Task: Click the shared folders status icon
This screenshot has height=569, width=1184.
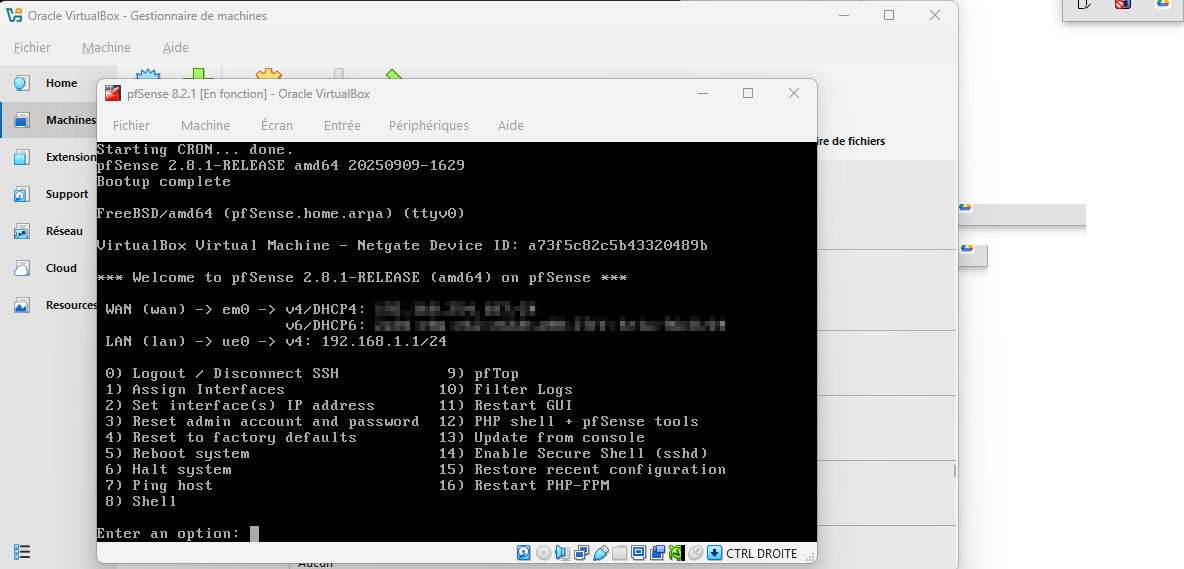Action: [x=619, y=553]
